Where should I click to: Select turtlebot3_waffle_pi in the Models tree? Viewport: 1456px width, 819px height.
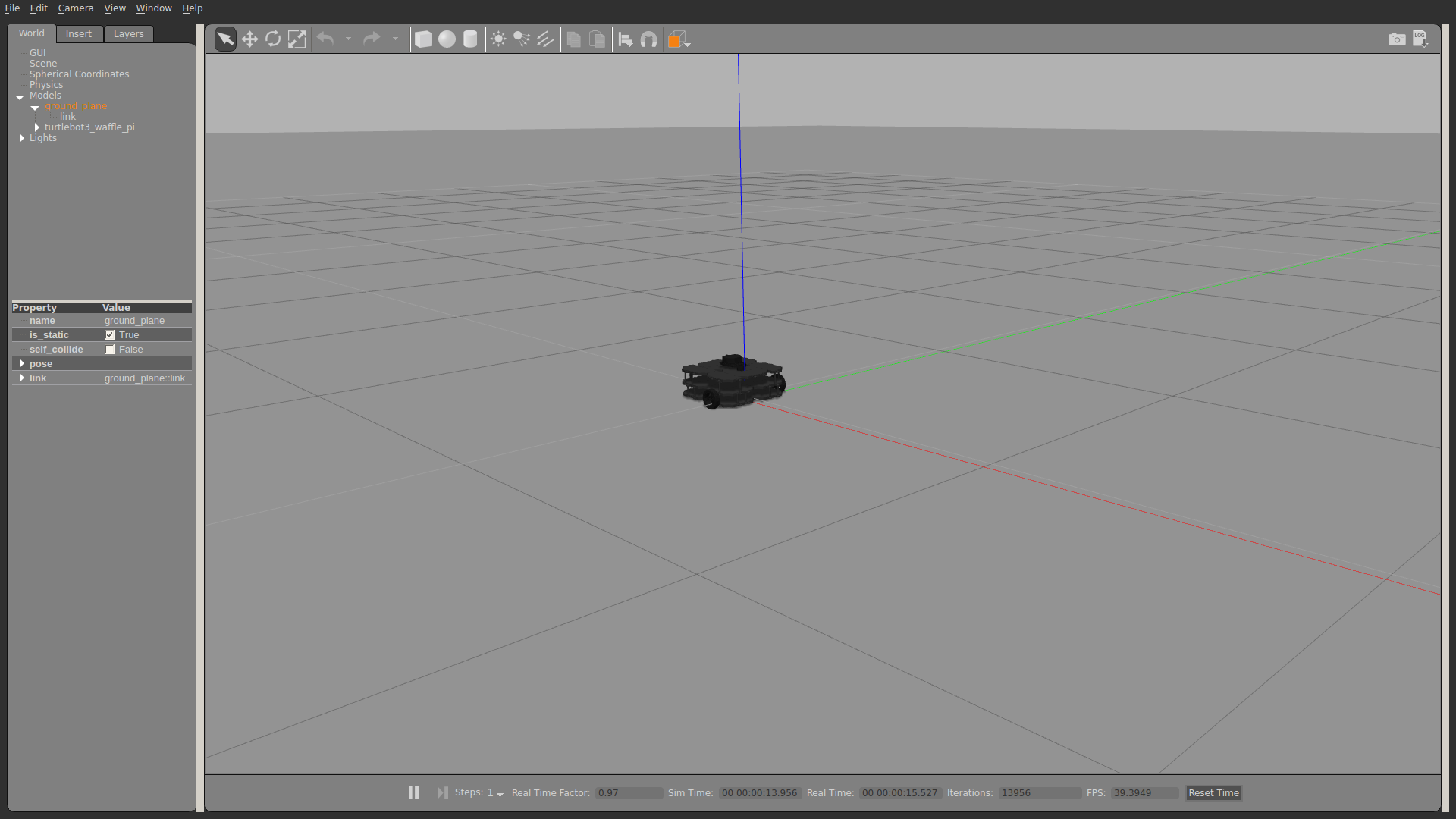click(89, 127)
